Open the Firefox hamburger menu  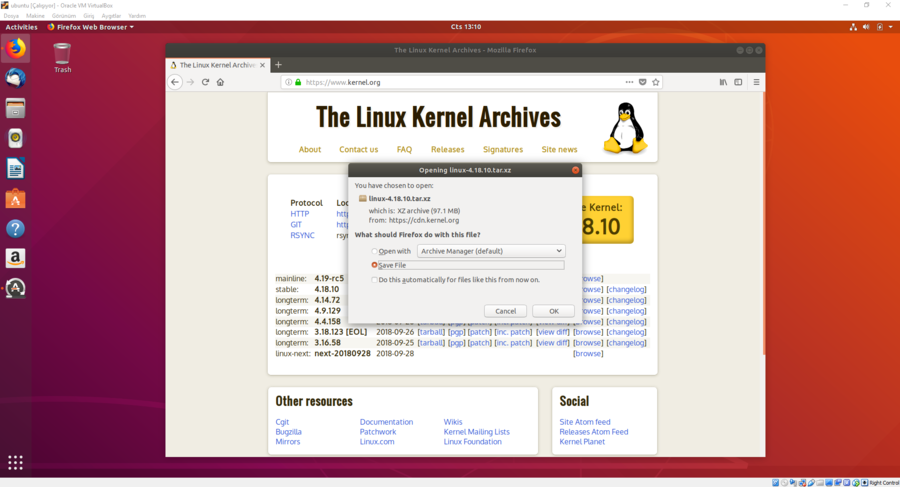tap(756, 82)
